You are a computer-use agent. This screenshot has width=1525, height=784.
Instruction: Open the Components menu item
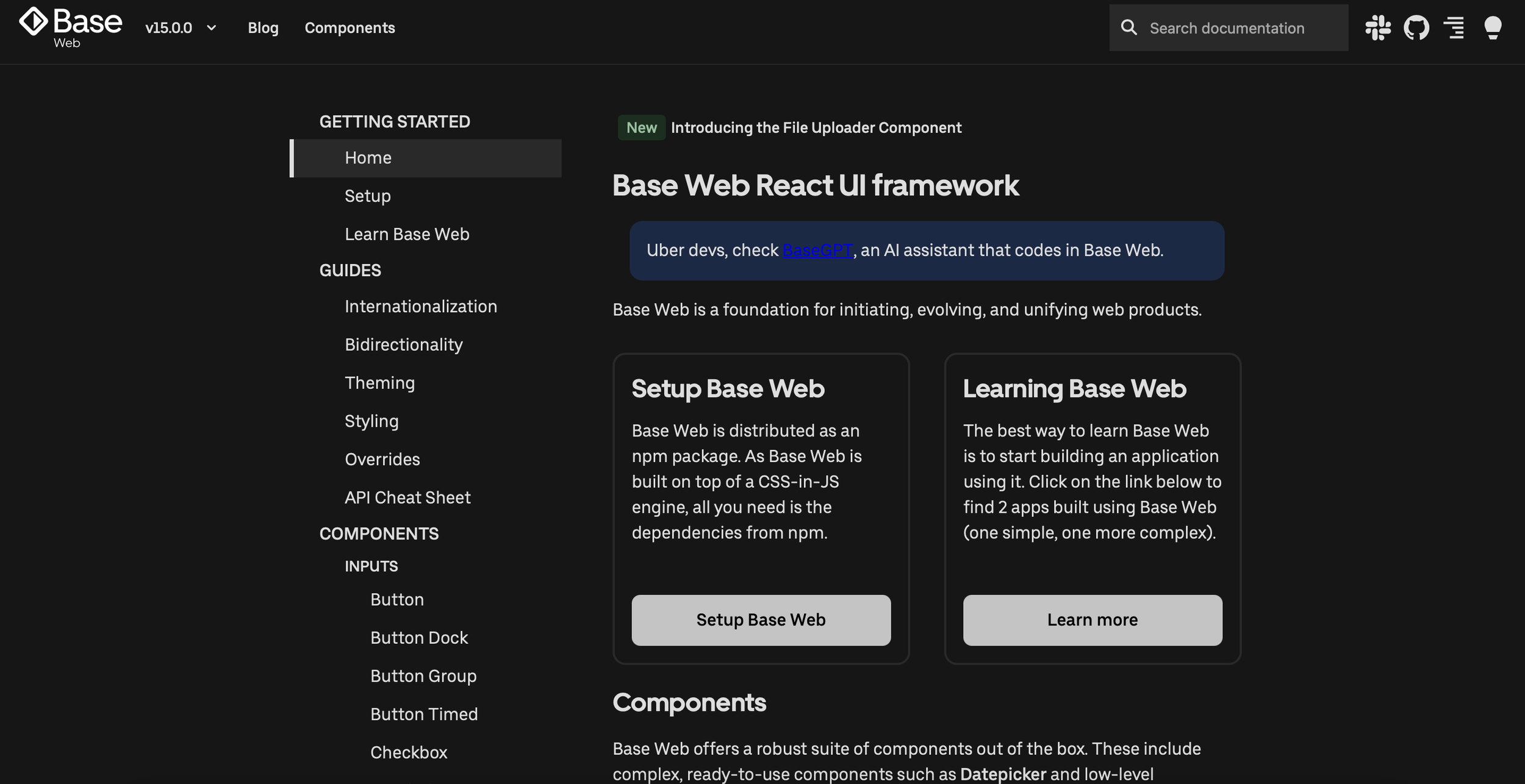tap(350, 28)
